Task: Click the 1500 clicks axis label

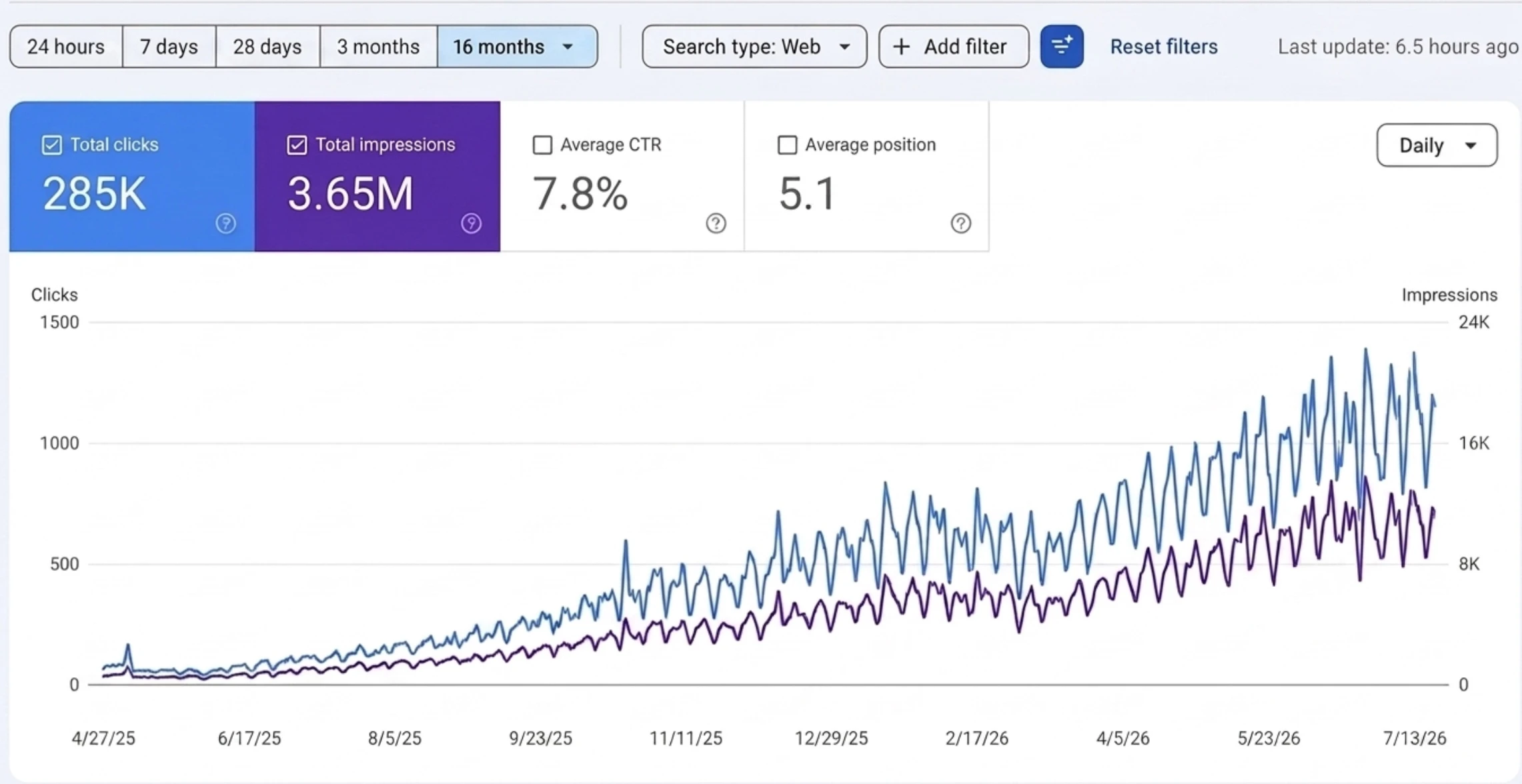Action: tap(59, 323)
